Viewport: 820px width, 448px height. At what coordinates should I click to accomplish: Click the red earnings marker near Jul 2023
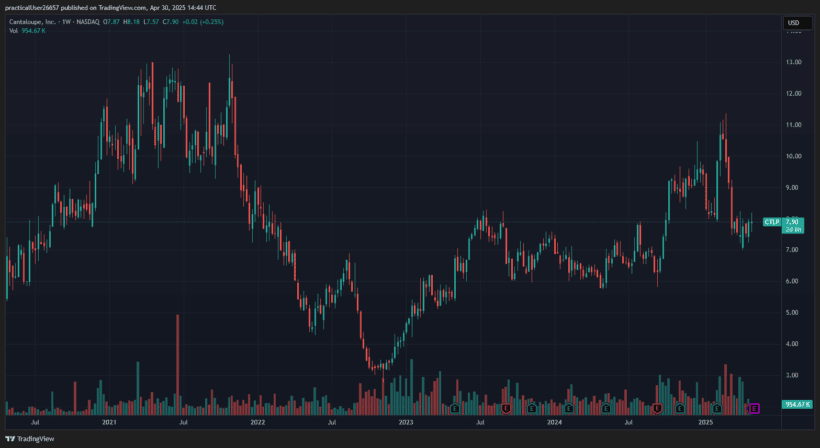[x=507, y=408]
